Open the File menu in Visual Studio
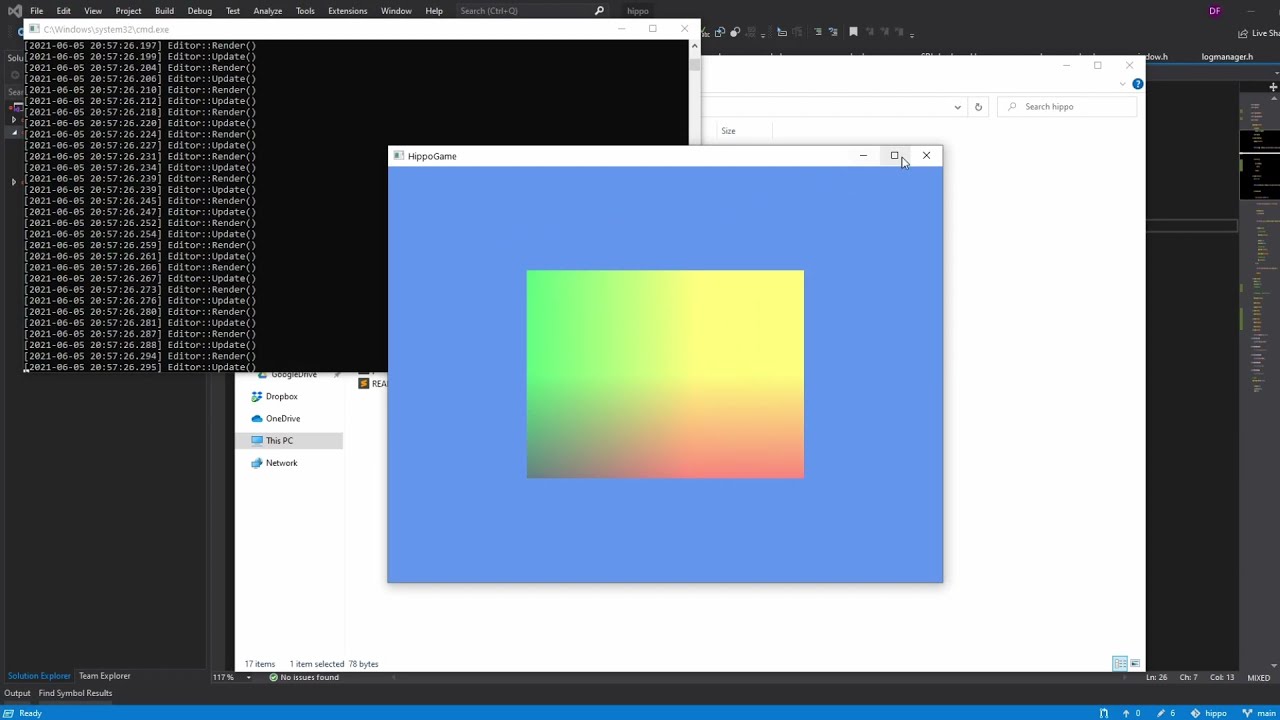 click(x=36, y=11)
